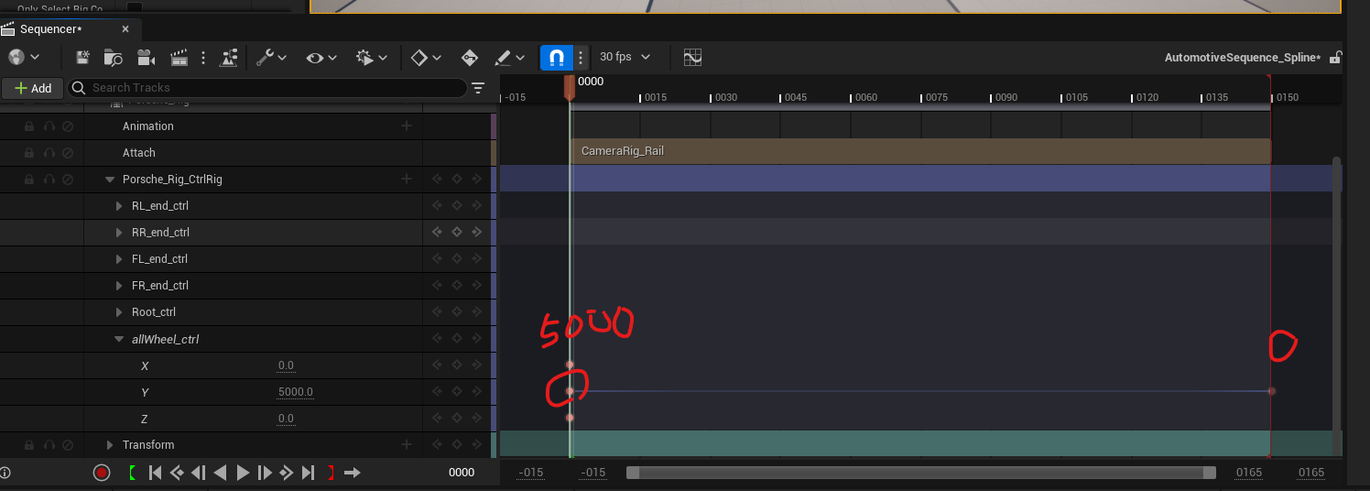Click the Y value field 5000.0

point(296,392)
